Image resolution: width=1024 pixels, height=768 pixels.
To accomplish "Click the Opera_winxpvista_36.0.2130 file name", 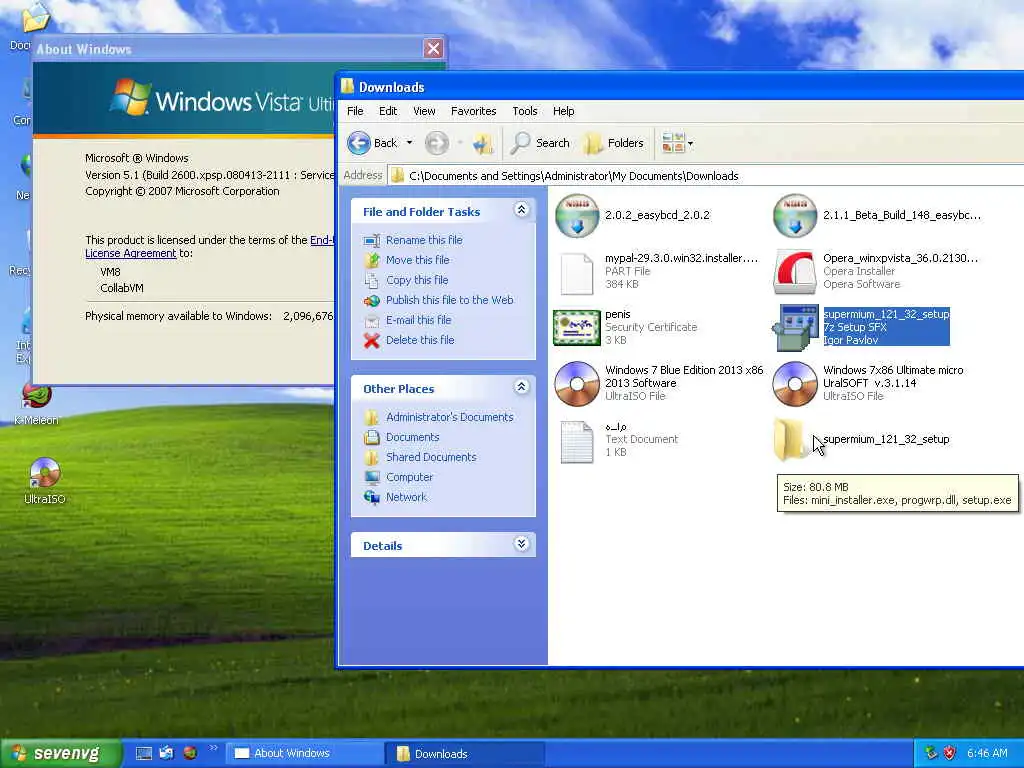I will coord(901,258).
